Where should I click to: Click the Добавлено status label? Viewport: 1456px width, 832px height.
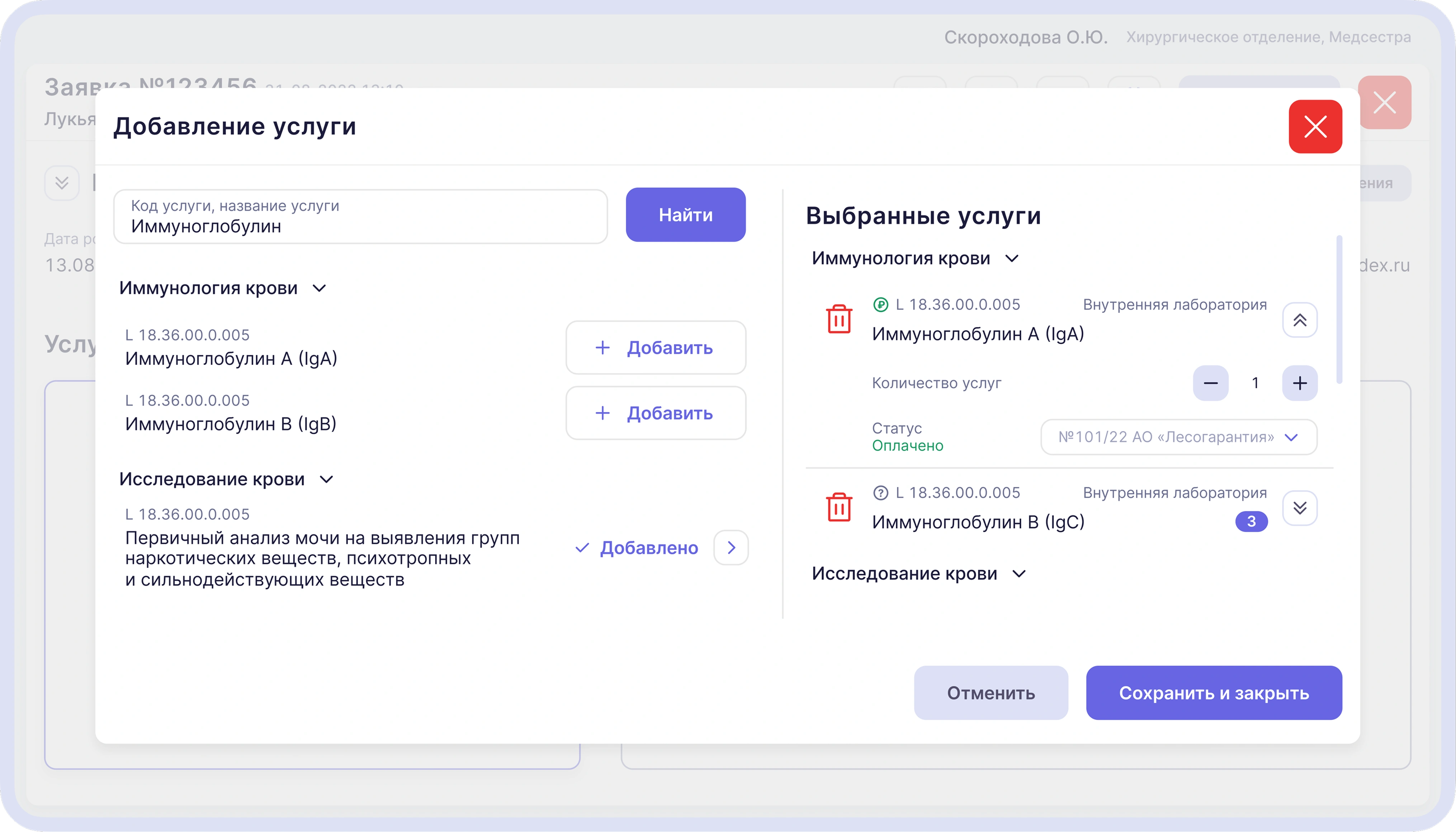[x=649, y=548]
